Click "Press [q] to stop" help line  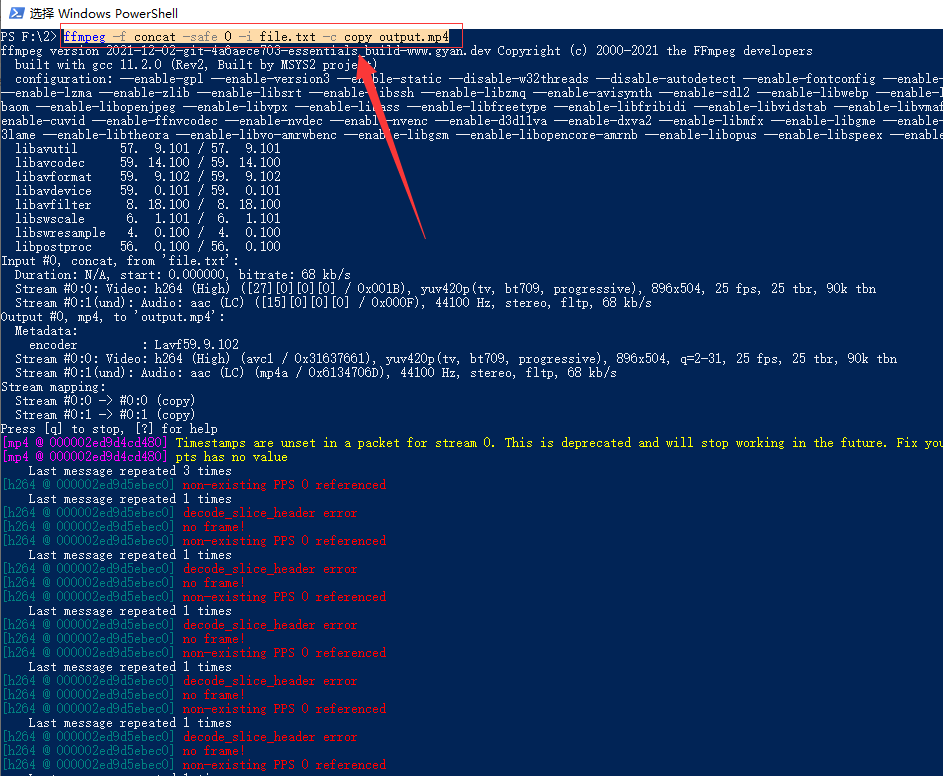coord(110,429)
